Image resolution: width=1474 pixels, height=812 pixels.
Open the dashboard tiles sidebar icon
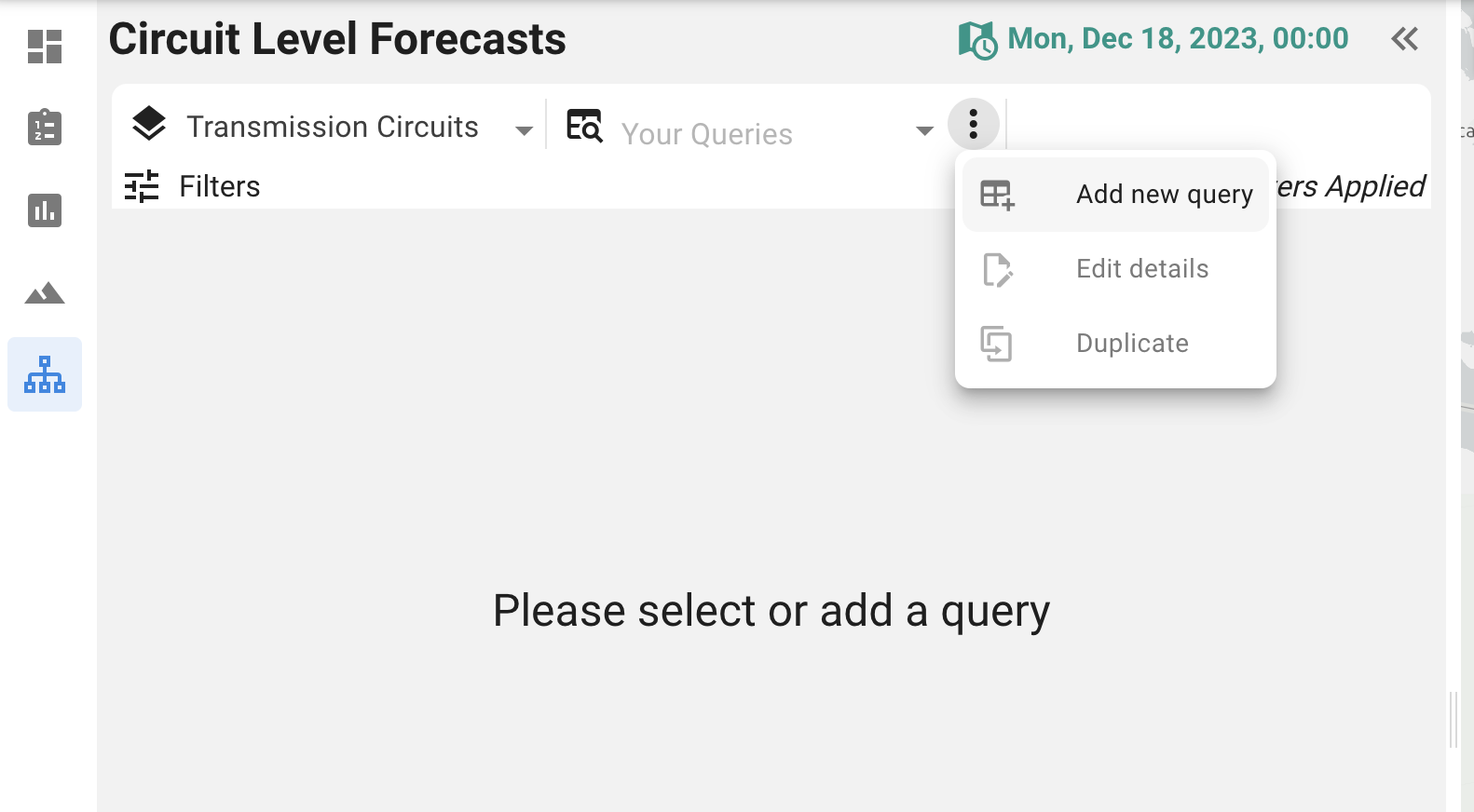45,47
